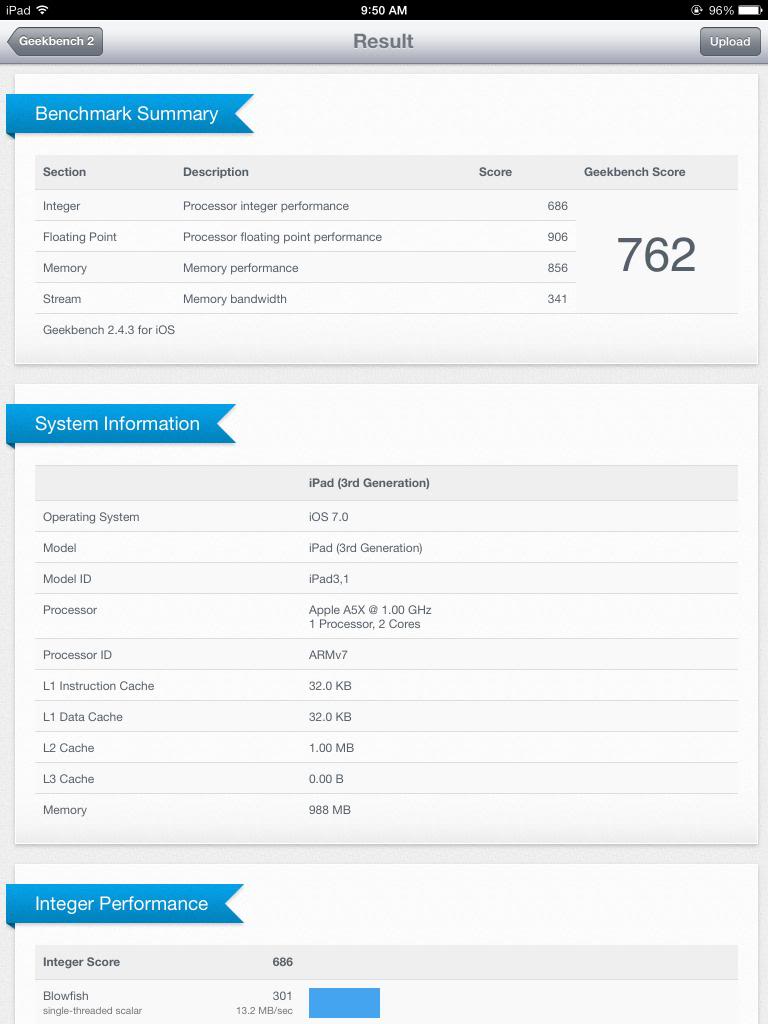Go back to Geekbench 2
The height and width of the screenshot is (1024, 768).
tap(55, 41)
